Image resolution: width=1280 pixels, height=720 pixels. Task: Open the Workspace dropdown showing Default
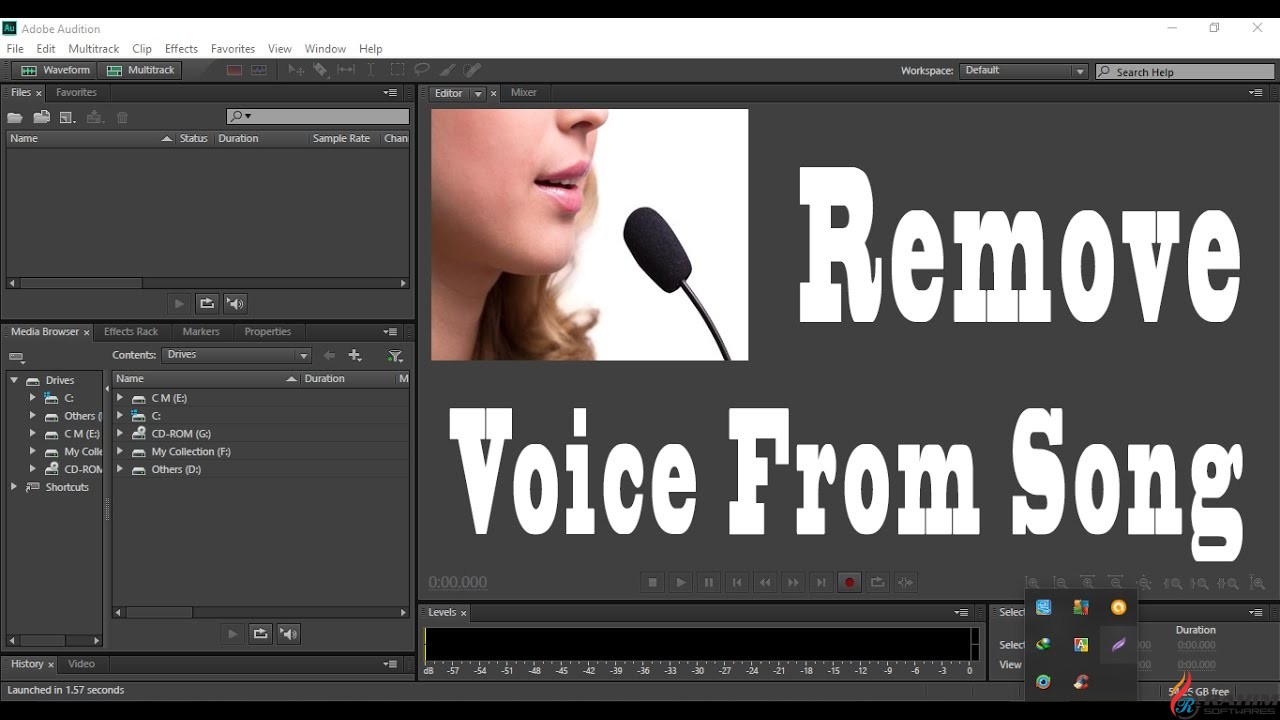pyautogui.click(x=1024, y=71)
